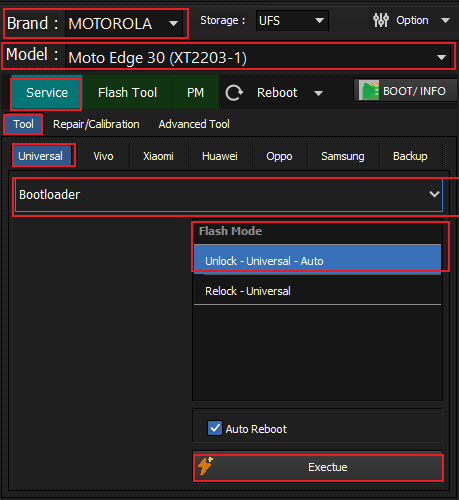Switch to the Samsung tab
Viewport: 459px width, 500px height.
click(342, 156)
